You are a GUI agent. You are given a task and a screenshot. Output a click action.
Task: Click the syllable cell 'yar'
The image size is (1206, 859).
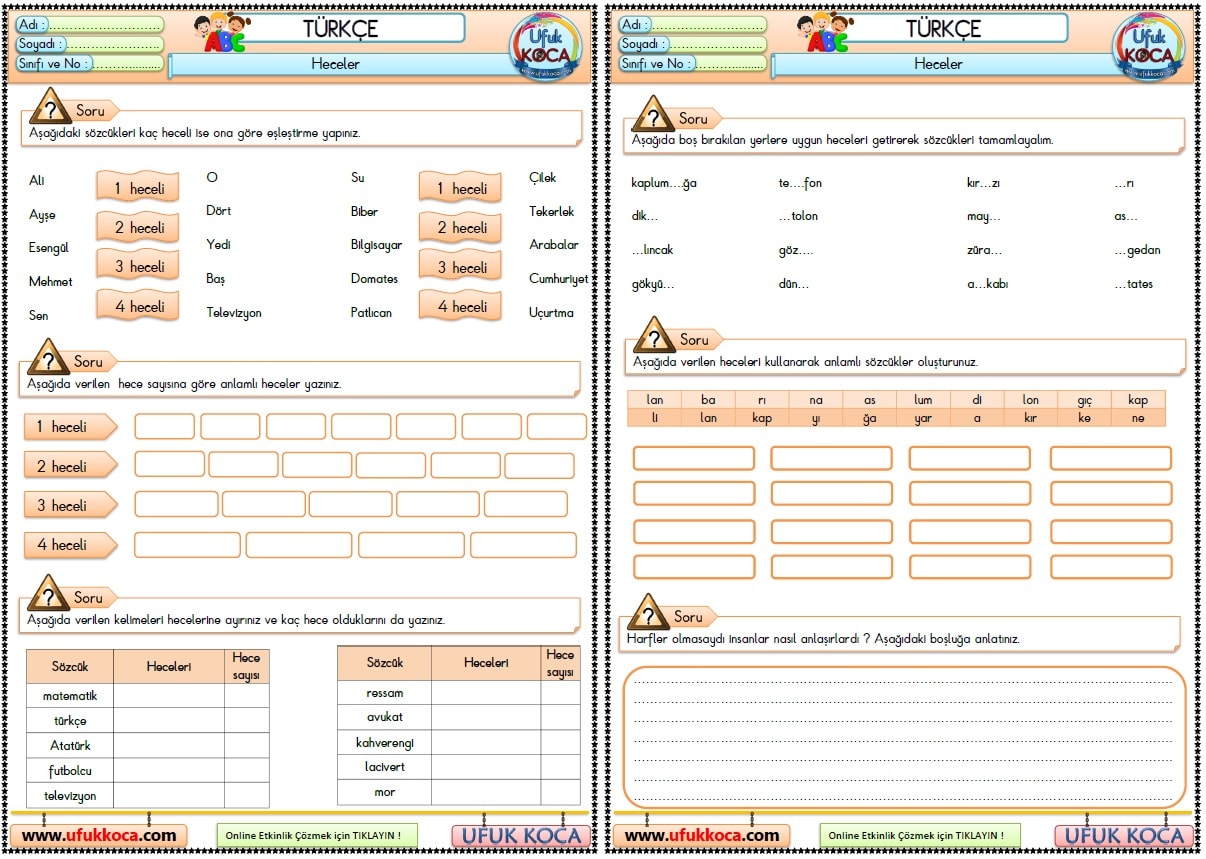(x=923, y=418)
